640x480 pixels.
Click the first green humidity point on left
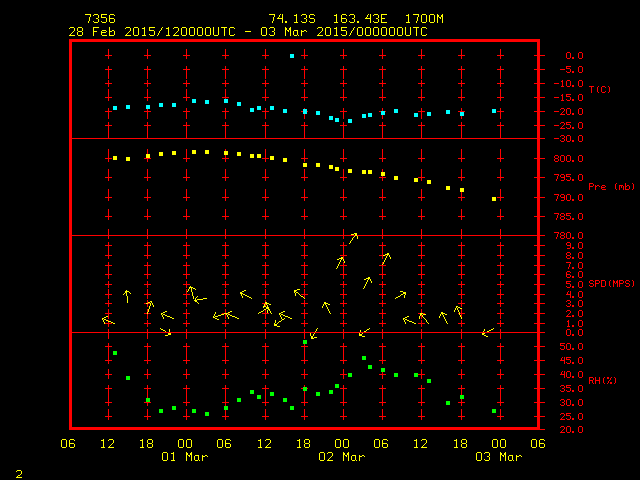point(115,353)
